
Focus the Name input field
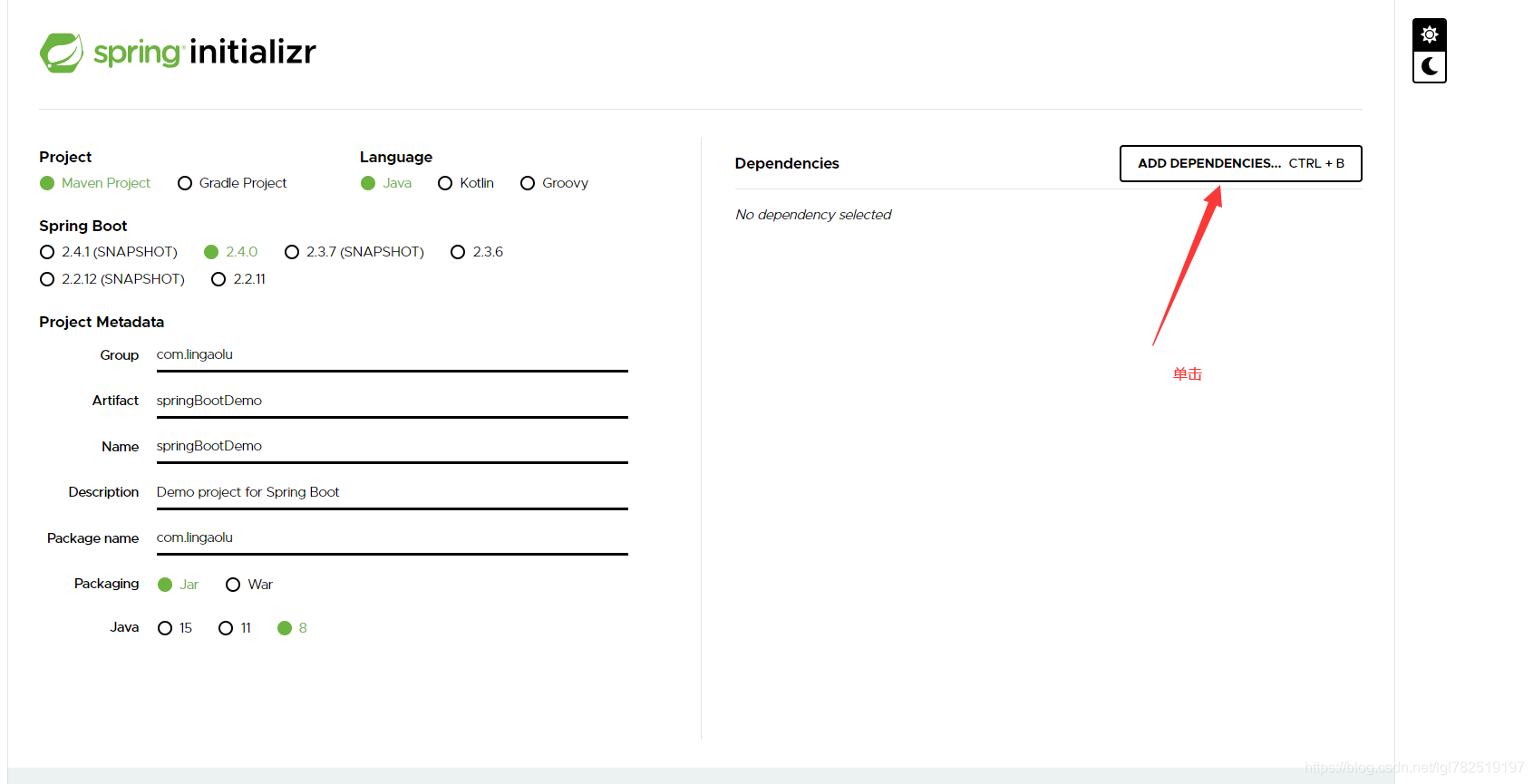click(x=392, y=447)
